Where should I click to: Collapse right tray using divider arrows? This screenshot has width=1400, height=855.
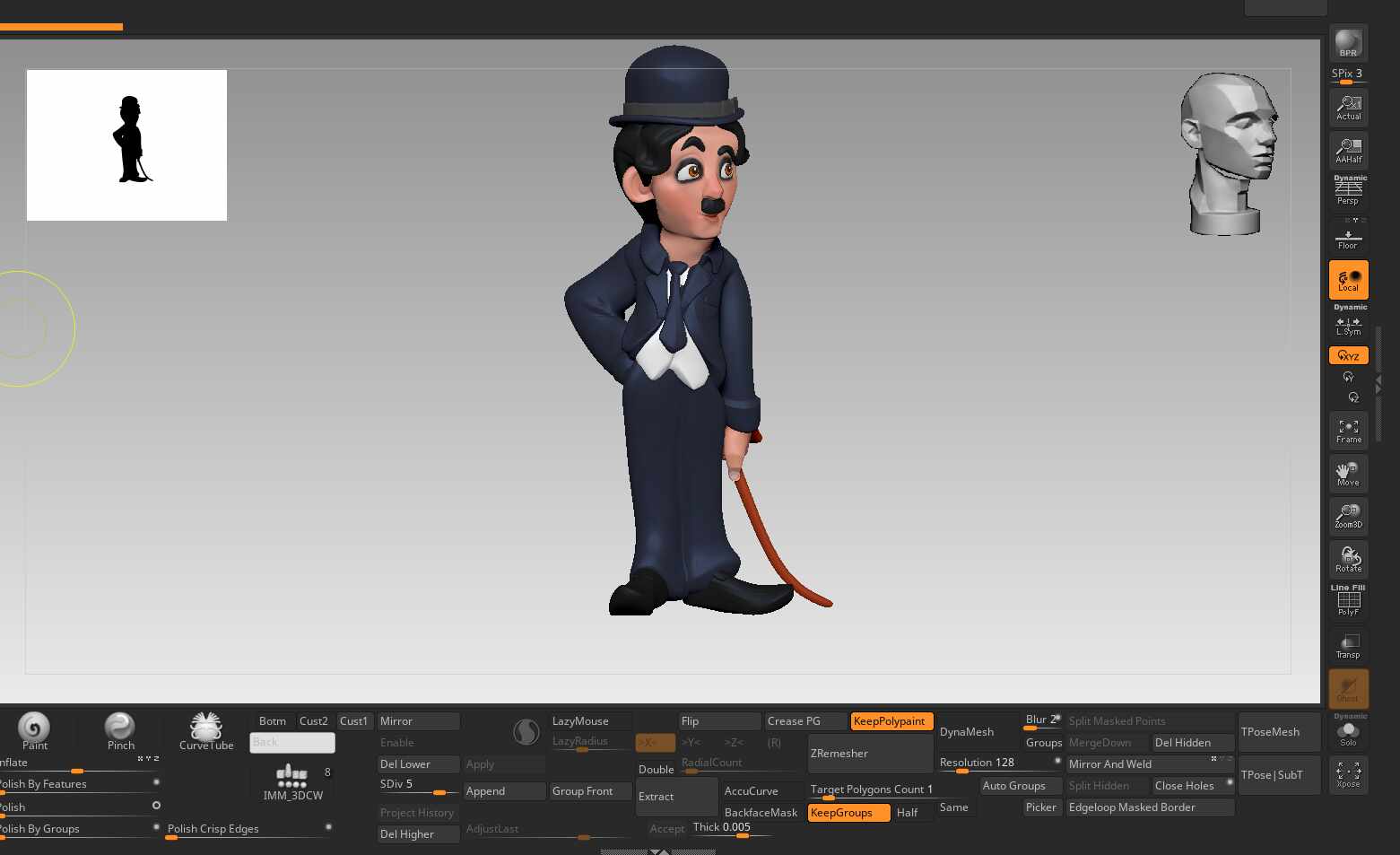(1378, 383)
